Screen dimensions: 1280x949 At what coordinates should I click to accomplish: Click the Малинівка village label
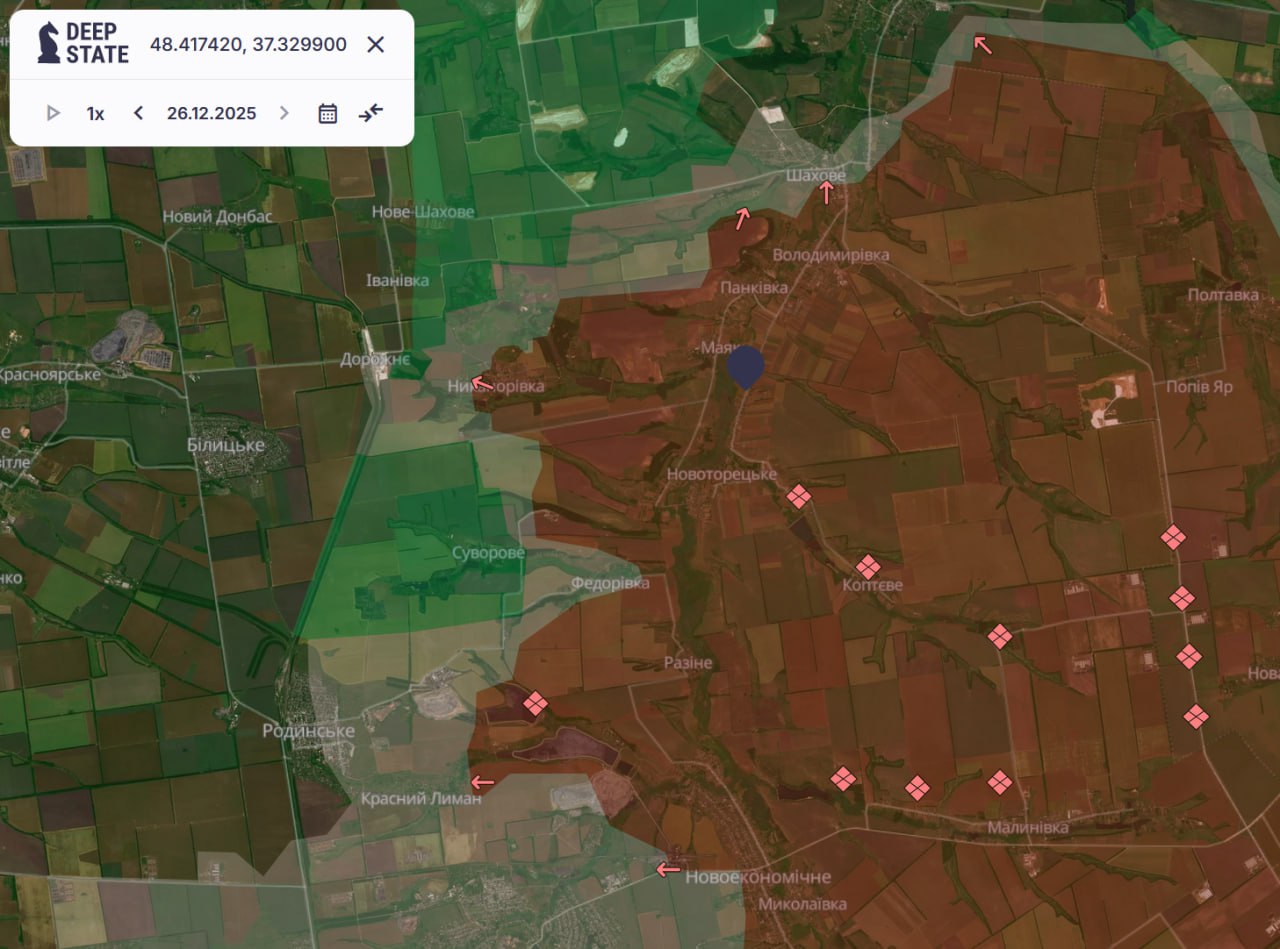pyautogui.click(x=1027, y=827)
